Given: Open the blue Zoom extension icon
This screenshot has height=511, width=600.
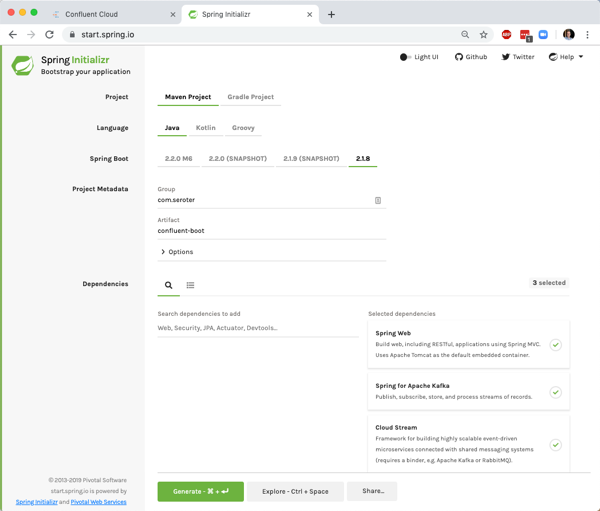Looking at the screenshot, I should click(x=543, y=35).
